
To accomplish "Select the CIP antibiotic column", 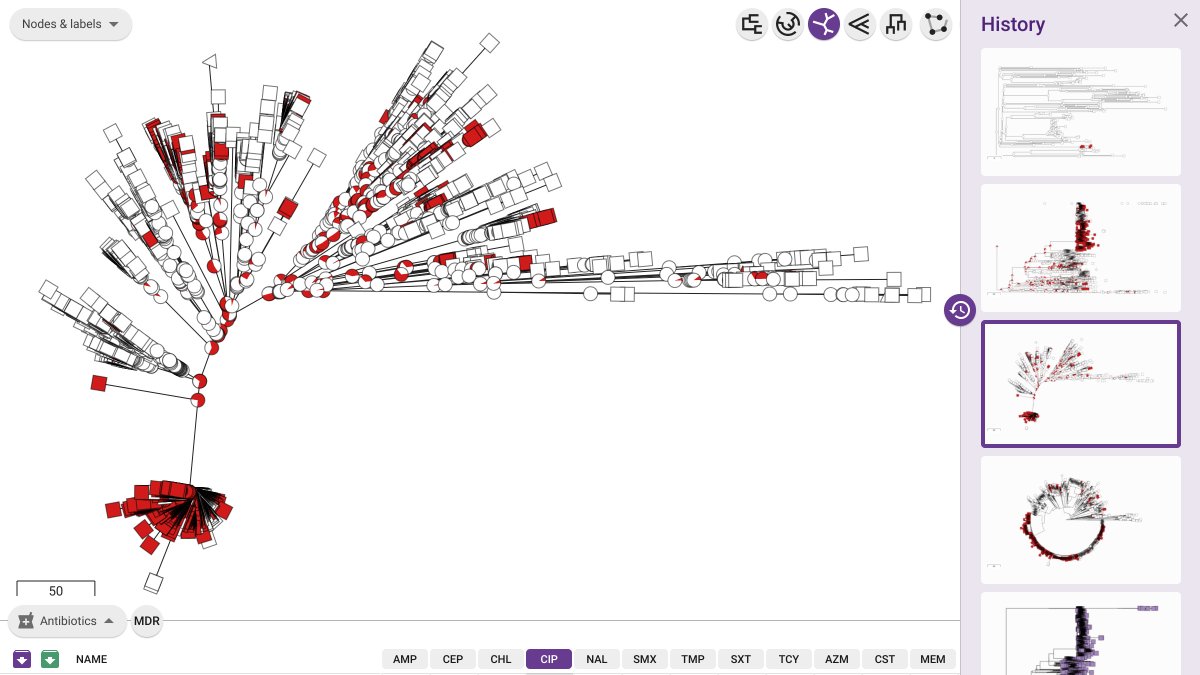I will pos(549,659).
